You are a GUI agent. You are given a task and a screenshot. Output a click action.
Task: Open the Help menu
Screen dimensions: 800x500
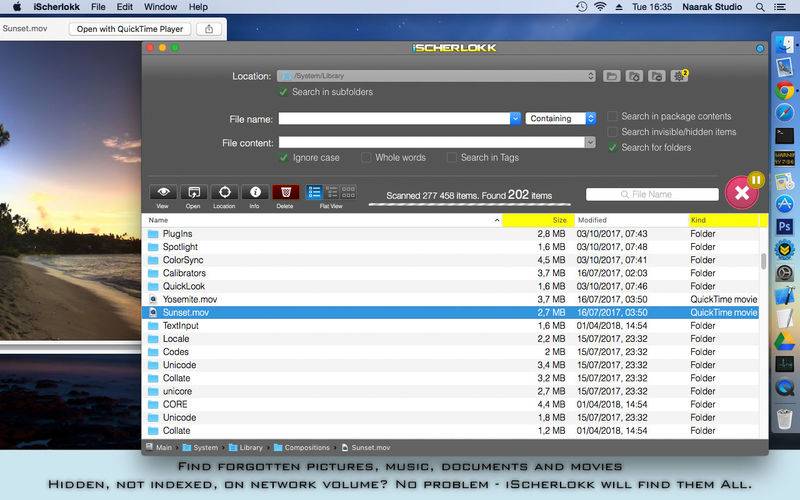198,7
